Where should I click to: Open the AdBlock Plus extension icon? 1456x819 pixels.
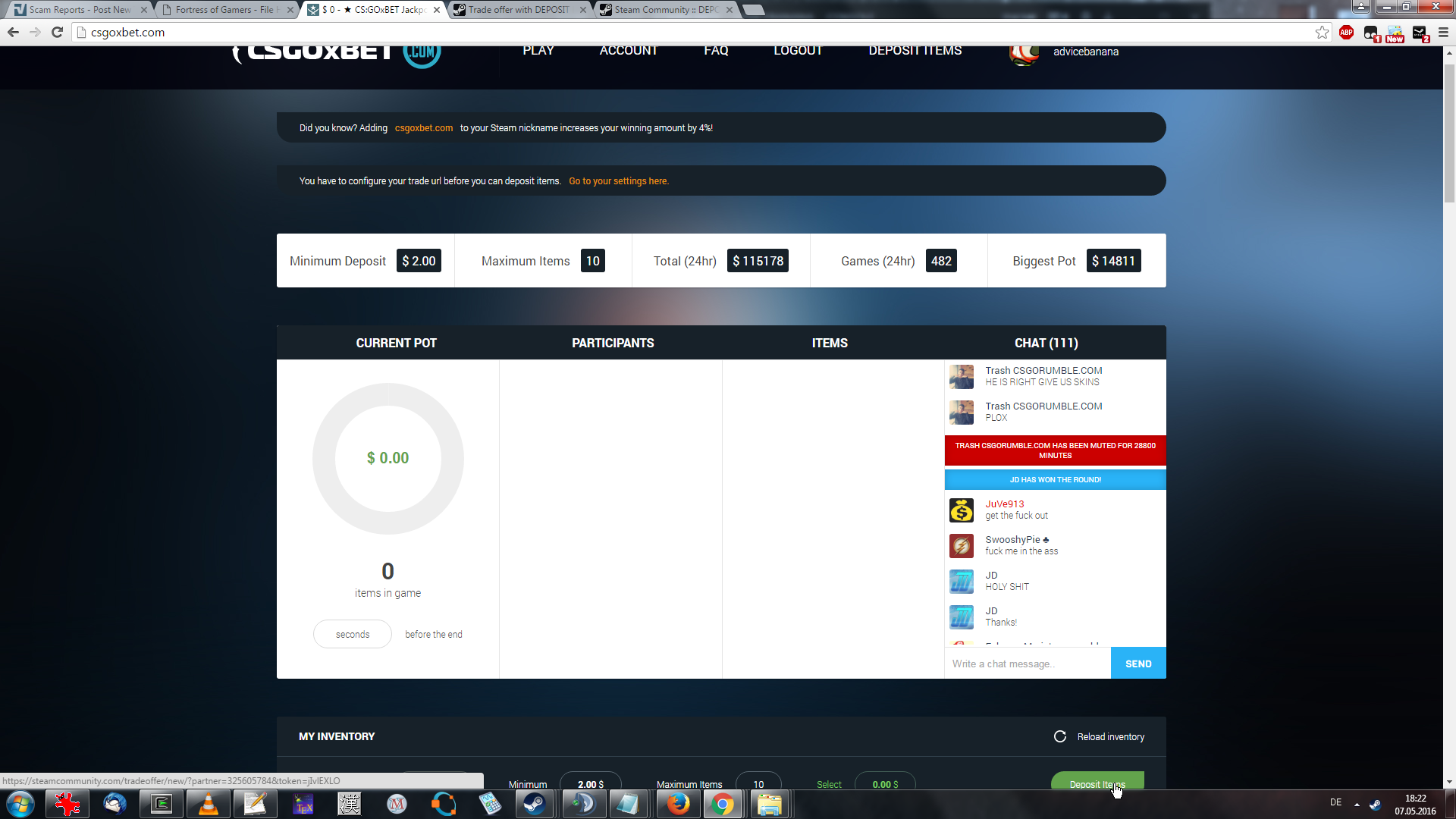1346,32
